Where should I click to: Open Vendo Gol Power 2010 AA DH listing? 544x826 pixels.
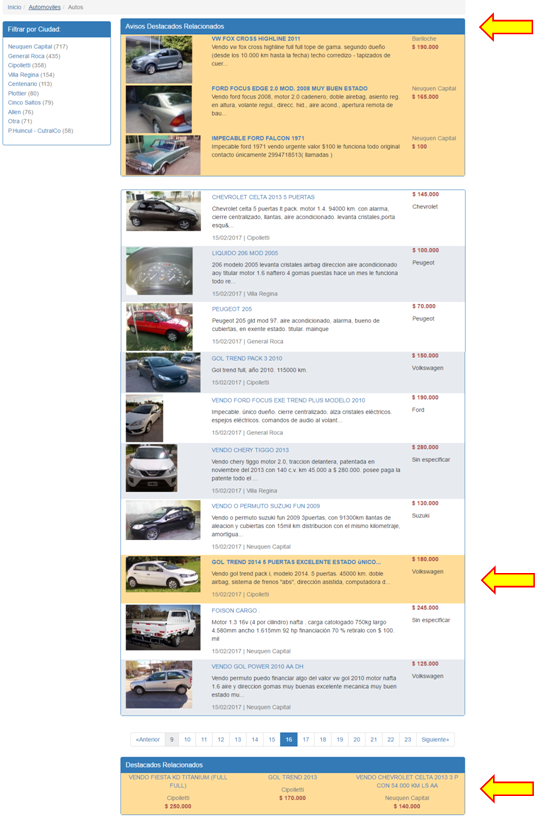pos(257,666)
